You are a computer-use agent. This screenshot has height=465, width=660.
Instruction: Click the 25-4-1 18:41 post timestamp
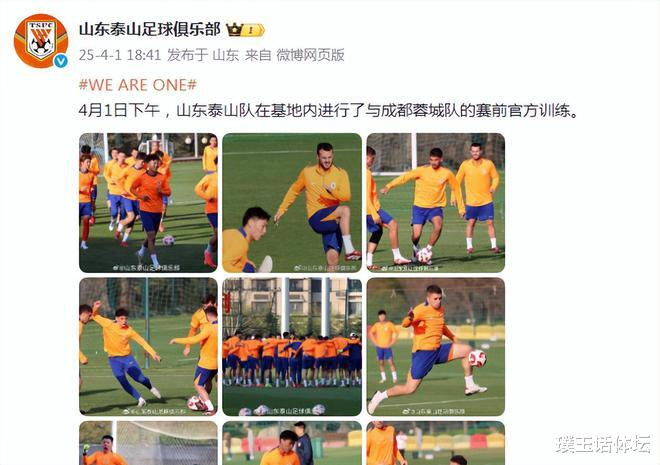pyautogui.click(x=120, y=55)
